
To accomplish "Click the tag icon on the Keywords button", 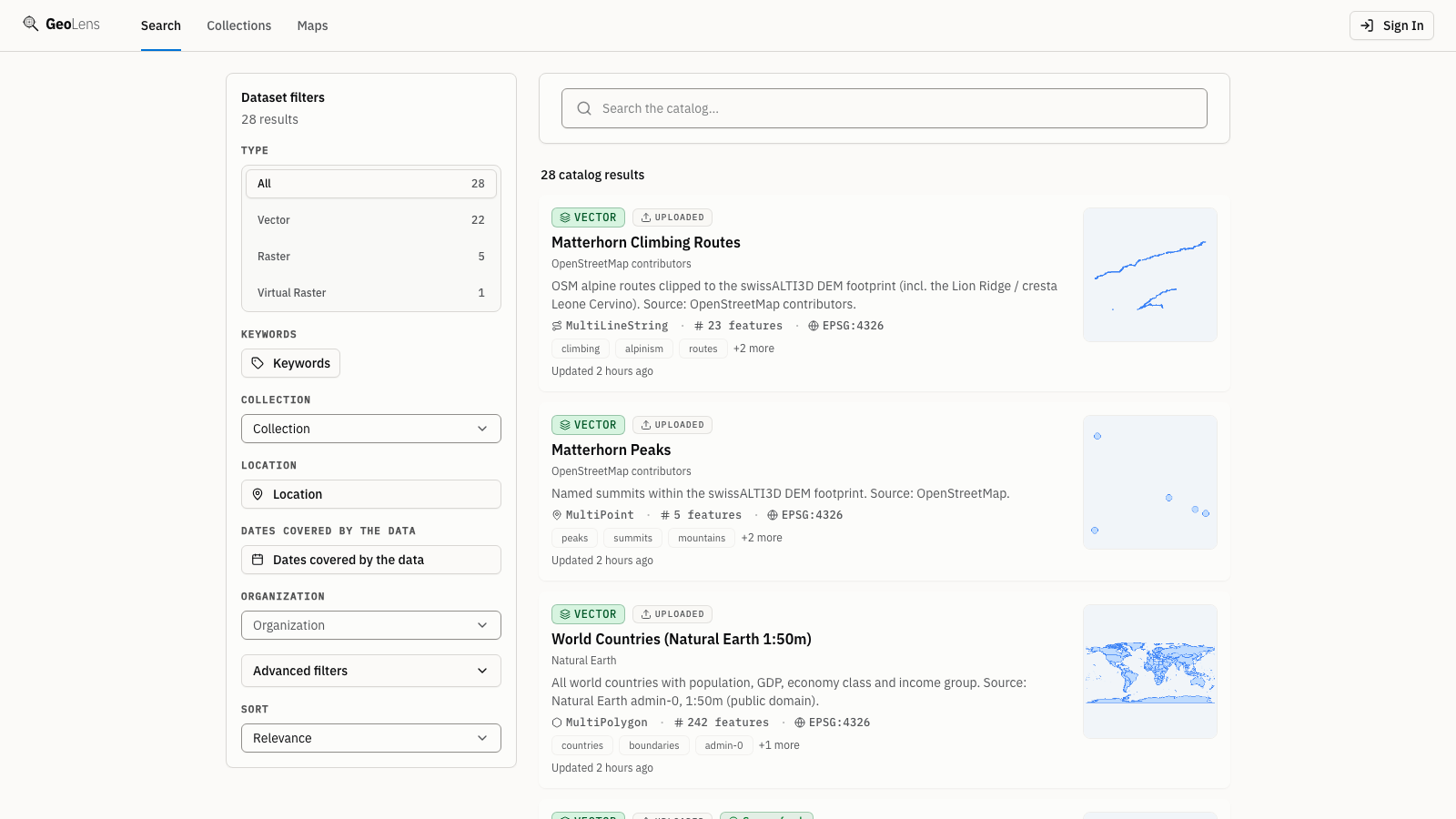I will coord(258,363).
